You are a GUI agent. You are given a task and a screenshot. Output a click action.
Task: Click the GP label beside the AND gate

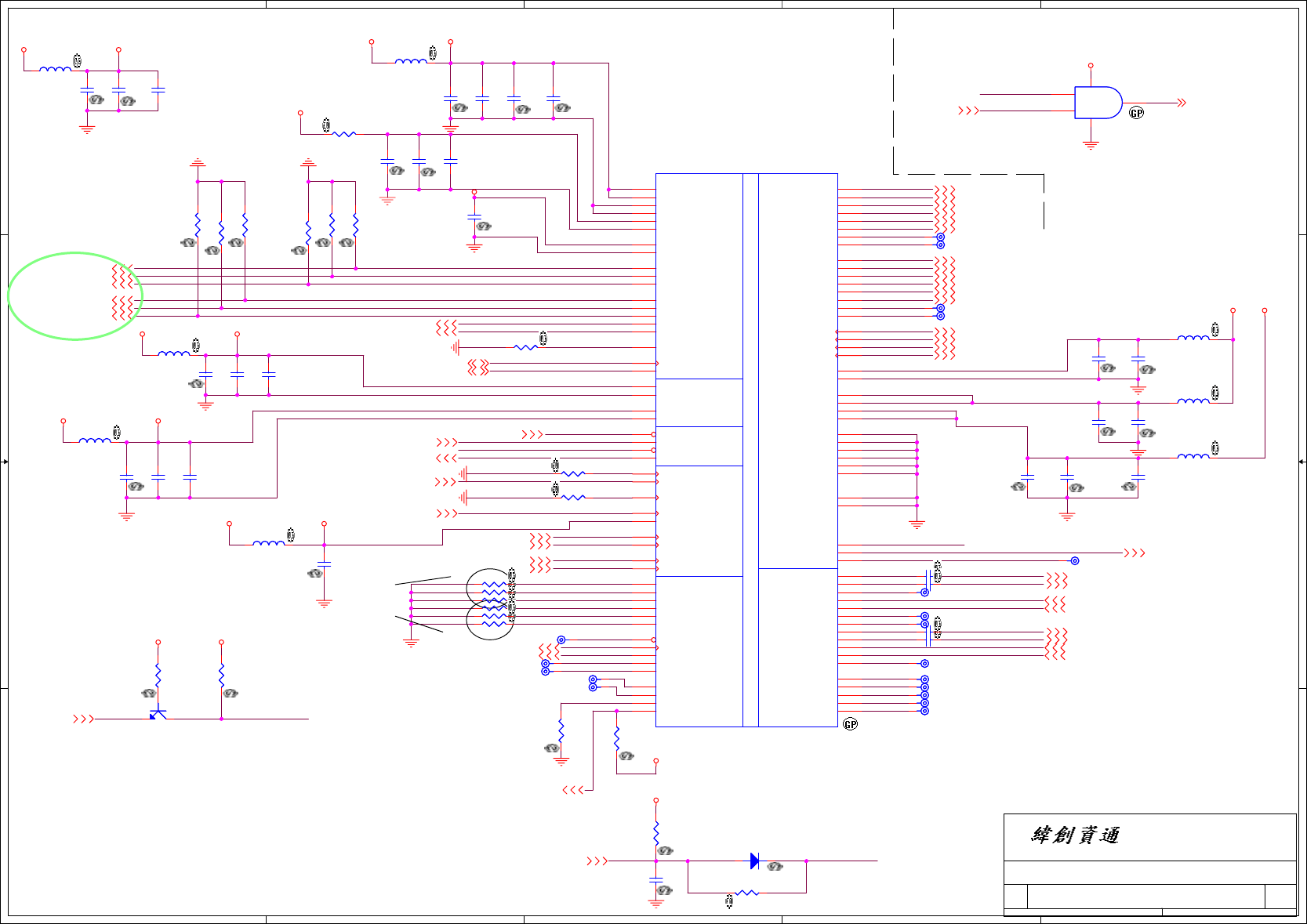tap(1137, 113)
